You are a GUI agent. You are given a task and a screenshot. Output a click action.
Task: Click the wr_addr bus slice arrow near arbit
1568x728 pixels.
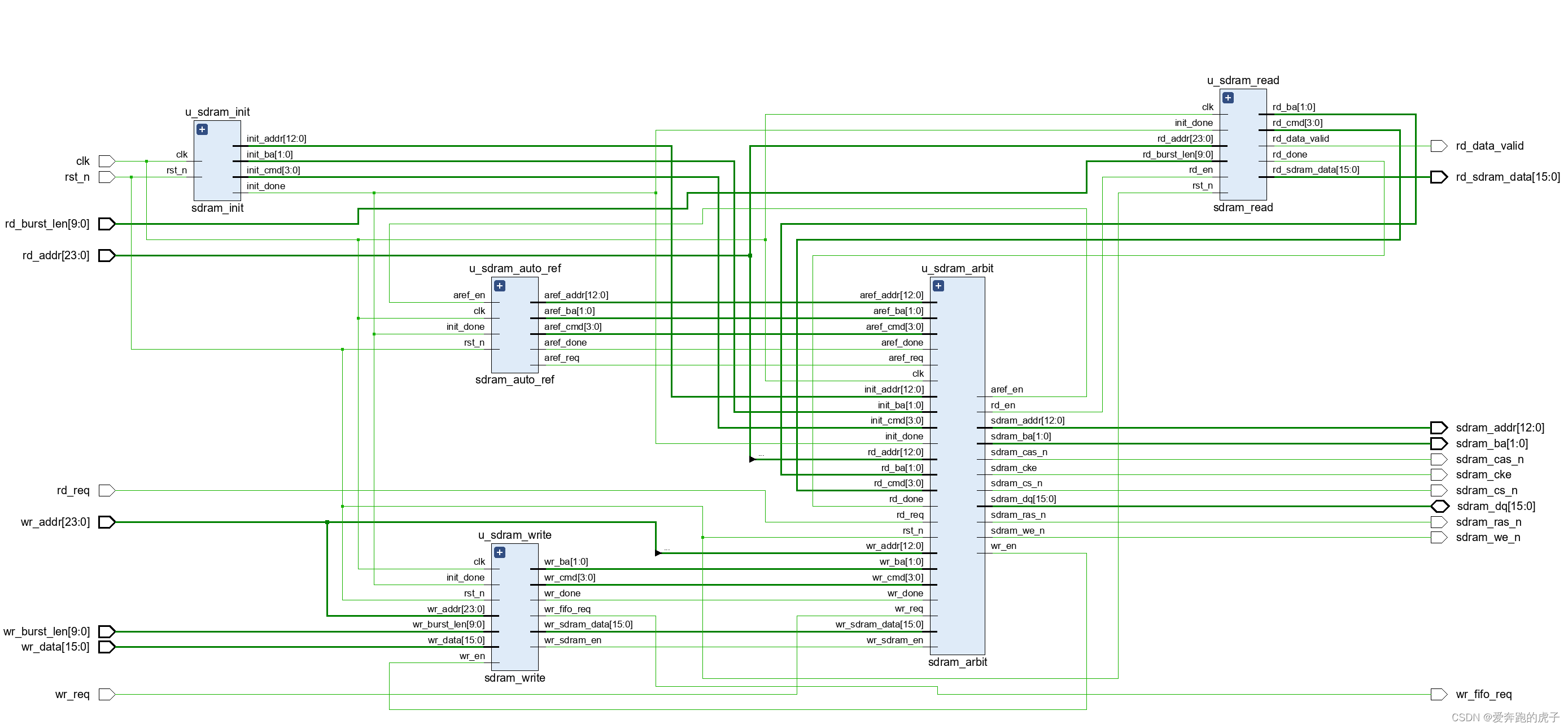[x=658, y=553]
